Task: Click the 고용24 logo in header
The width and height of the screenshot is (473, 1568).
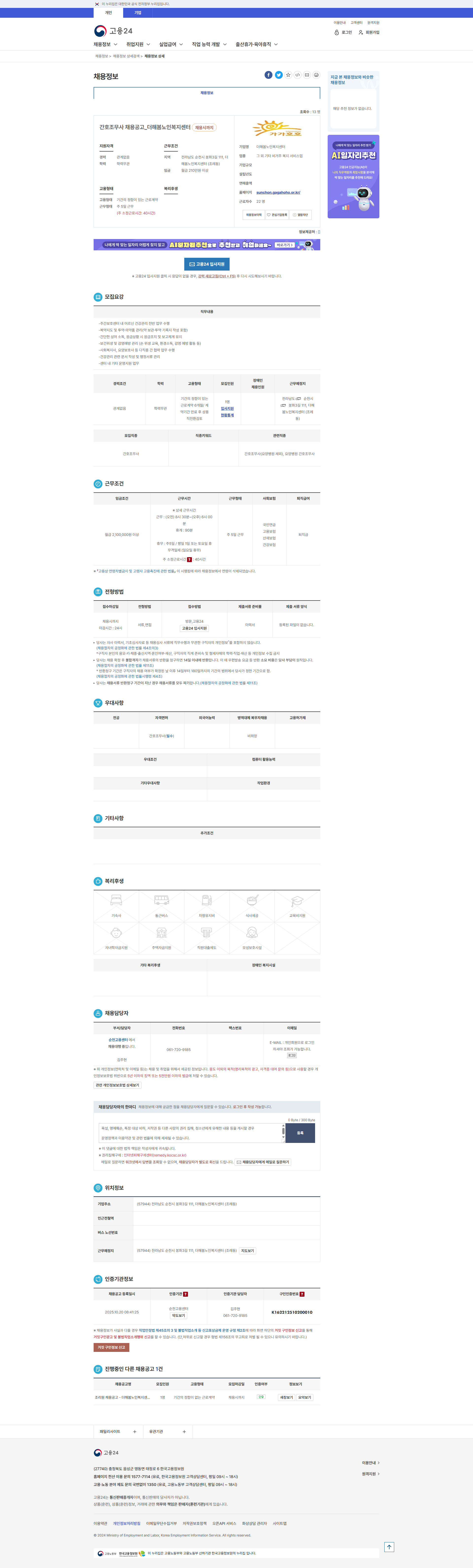Action: pos(113,31)
